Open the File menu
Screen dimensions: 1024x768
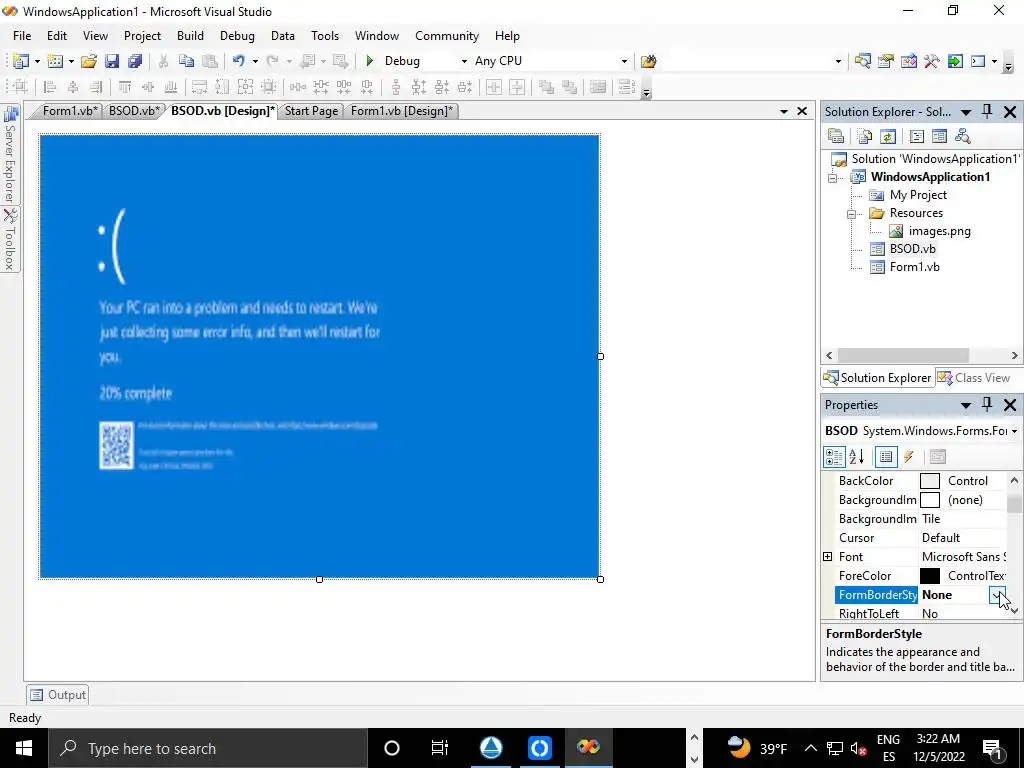22,36
